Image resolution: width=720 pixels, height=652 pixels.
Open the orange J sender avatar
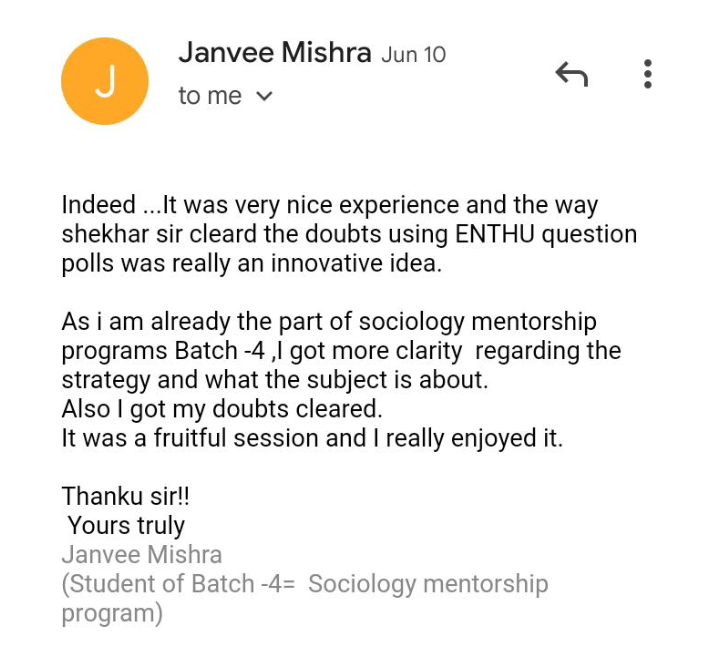(105, 81)
